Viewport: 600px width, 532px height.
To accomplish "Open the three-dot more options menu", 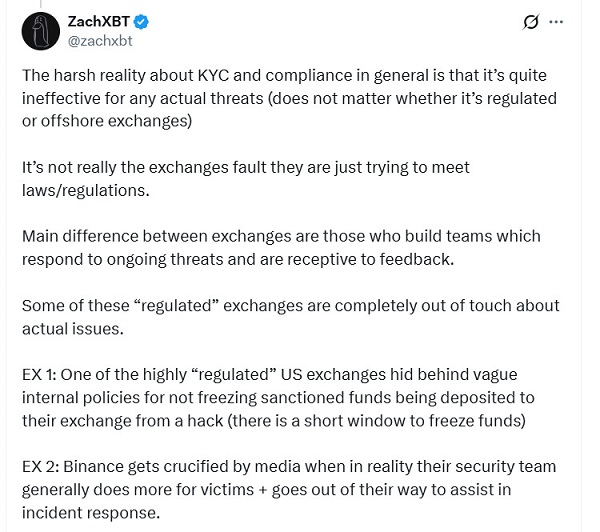I will pyautogui.click(x=557, y=22).
